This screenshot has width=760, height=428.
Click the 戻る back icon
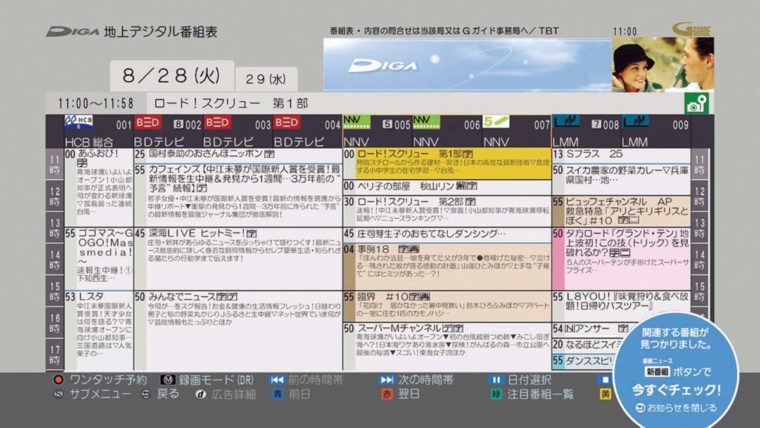[146, 395]
